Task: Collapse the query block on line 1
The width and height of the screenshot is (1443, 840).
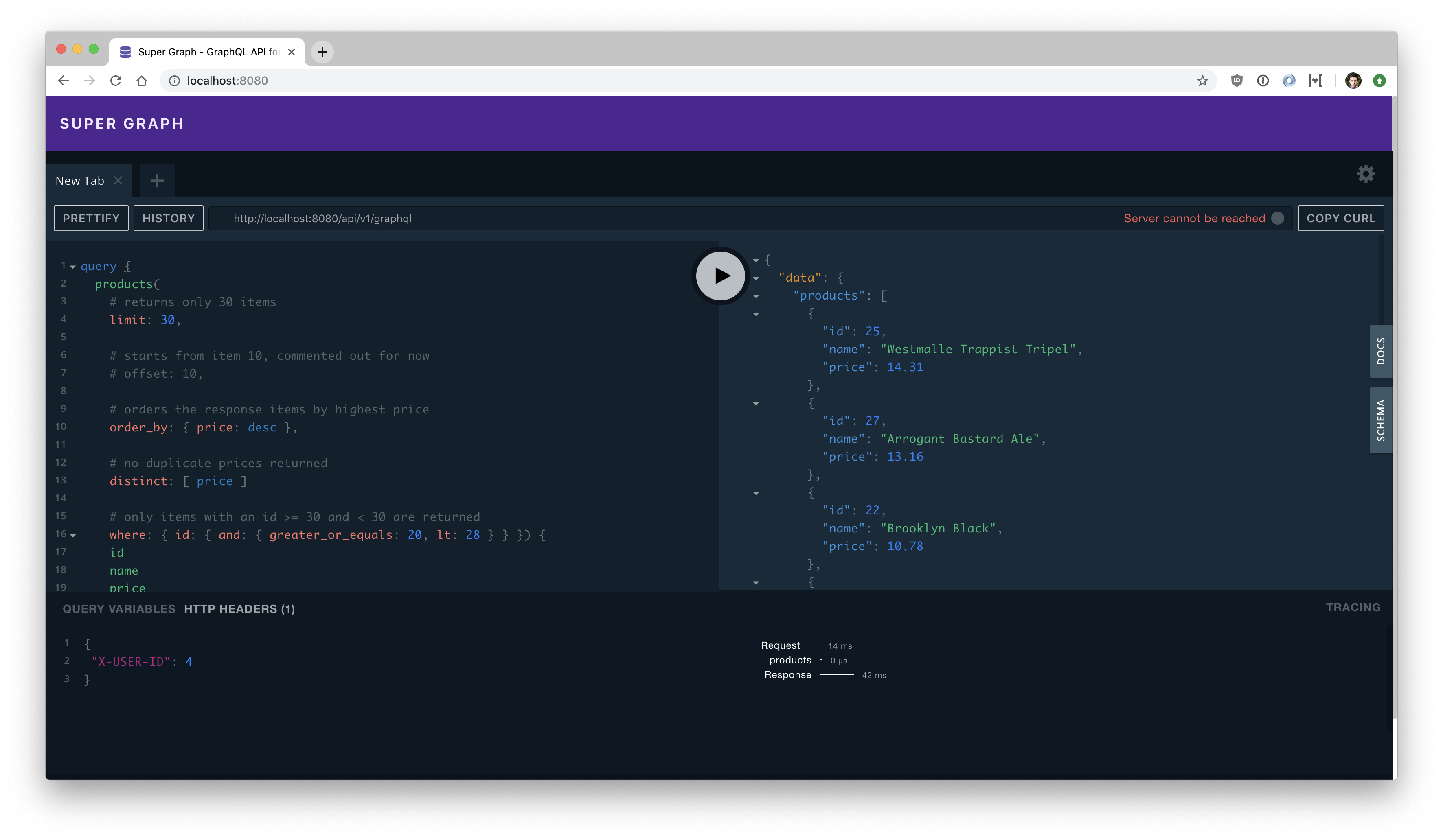Action: pos(73,267)
